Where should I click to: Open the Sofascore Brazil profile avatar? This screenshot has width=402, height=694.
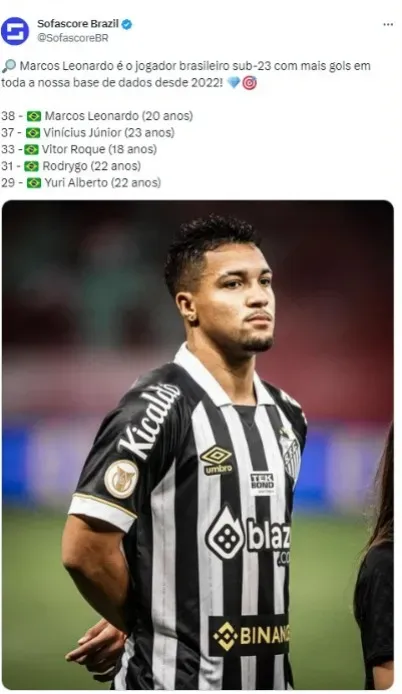pos(15,31)
